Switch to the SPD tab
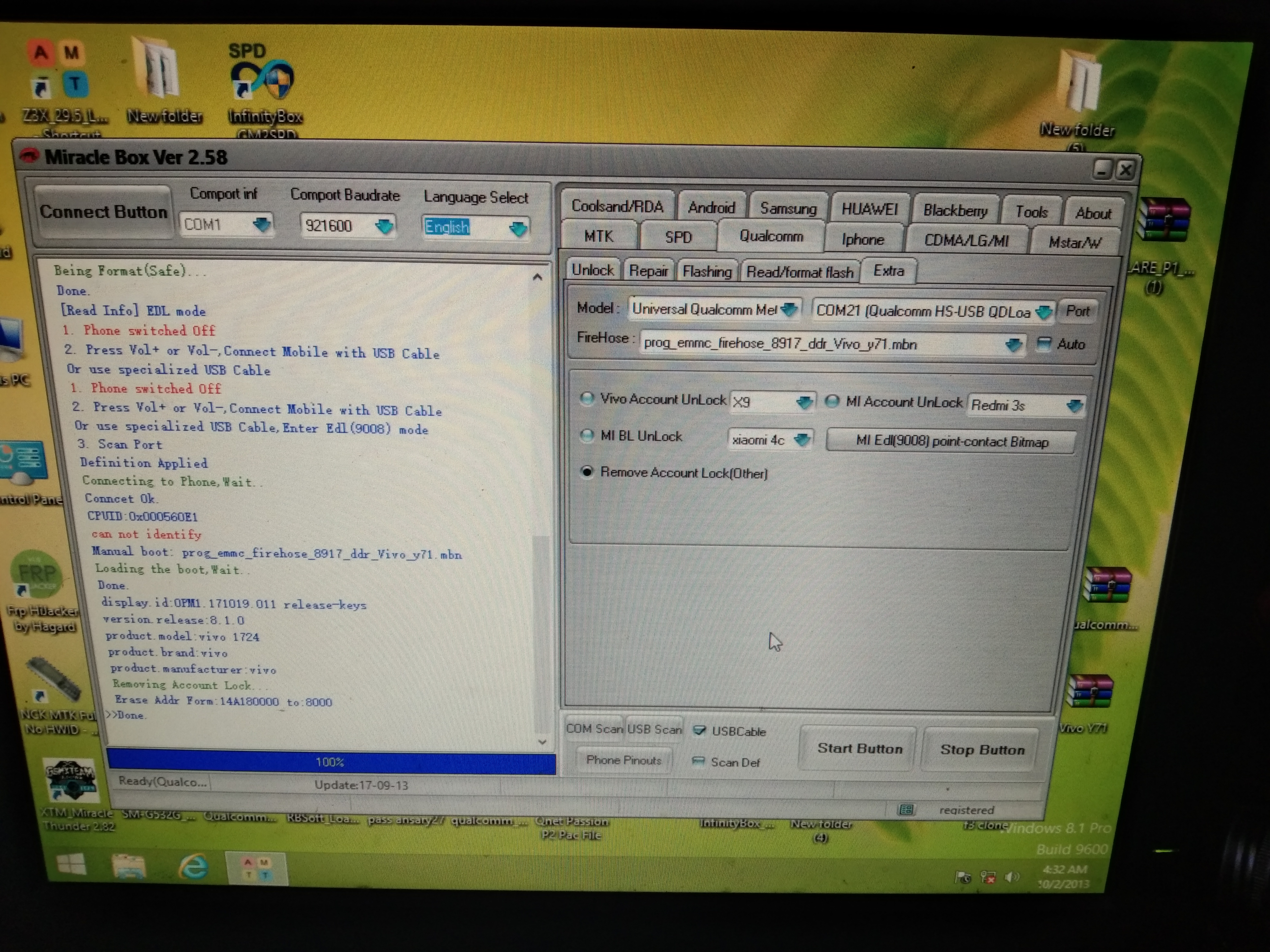The image size is (1270, 952). pos(678,237)
